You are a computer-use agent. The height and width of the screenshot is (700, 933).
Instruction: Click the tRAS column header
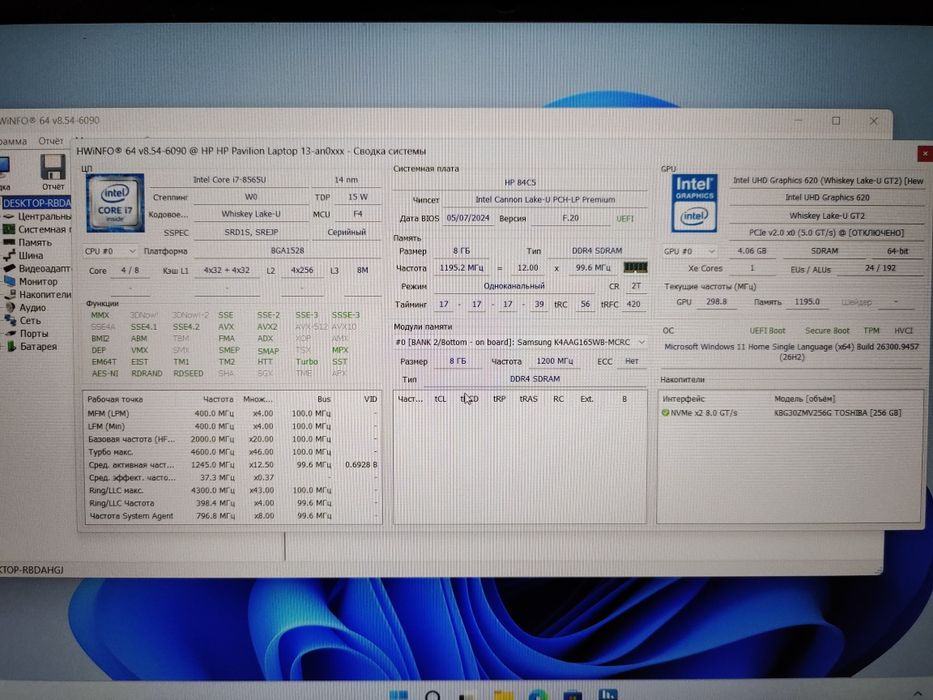point(528,399)
